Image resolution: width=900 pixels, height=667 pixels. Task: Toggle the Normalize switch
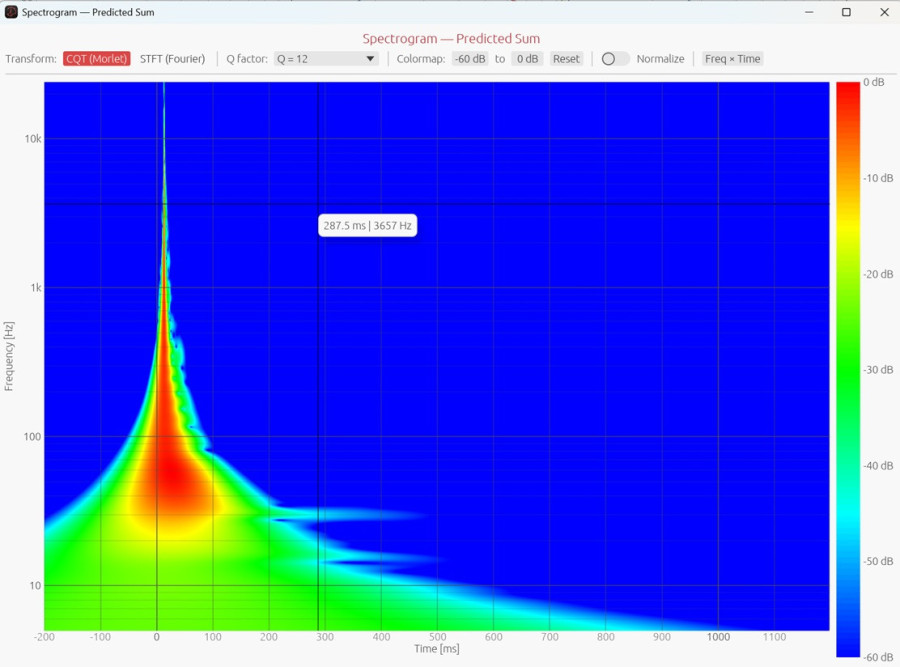click(615, 59)
